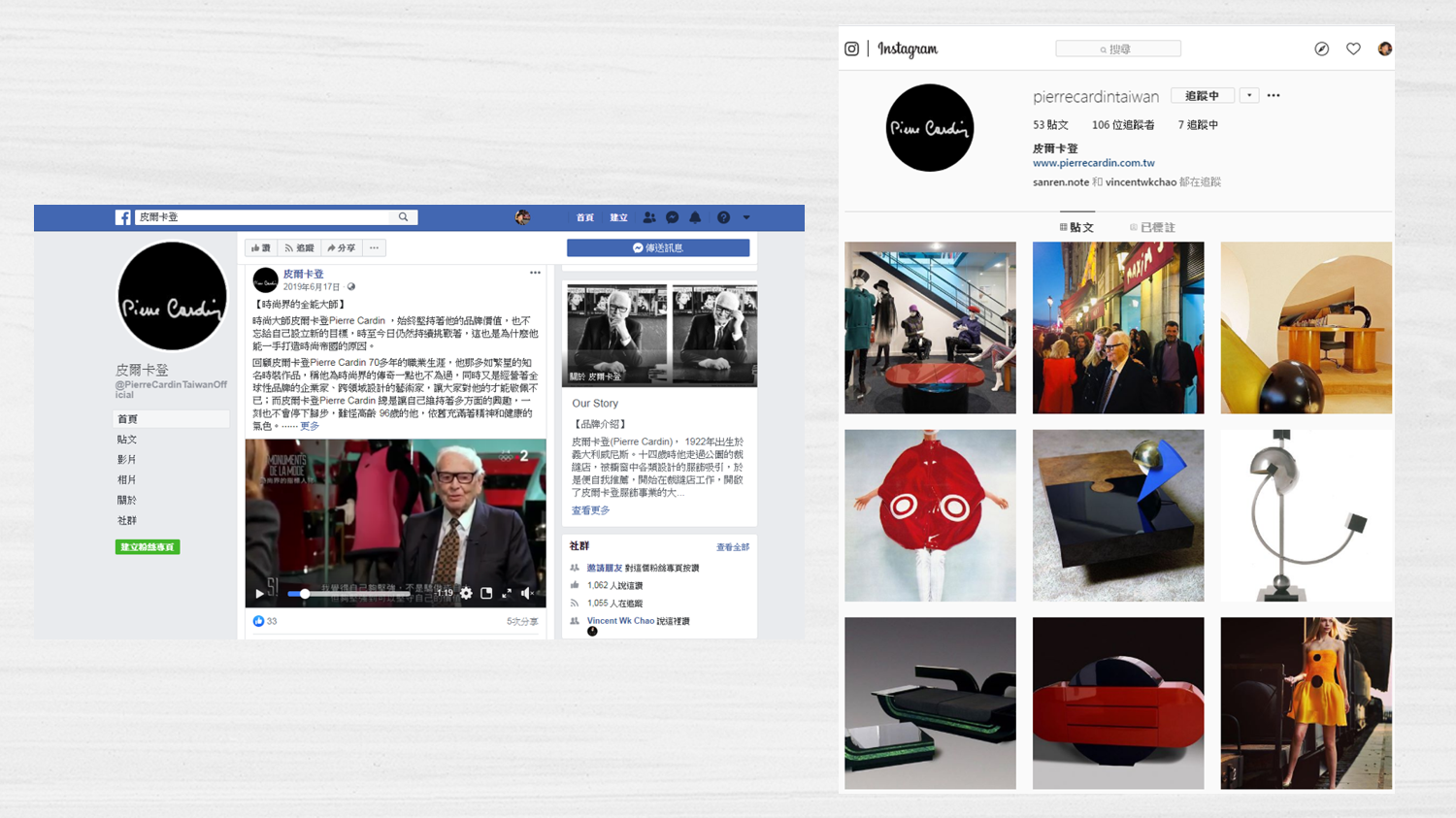Viewport: 1456px width, 818px height.
Task: Open Facebook friend requests icon
Action: [x=648, y=217]
